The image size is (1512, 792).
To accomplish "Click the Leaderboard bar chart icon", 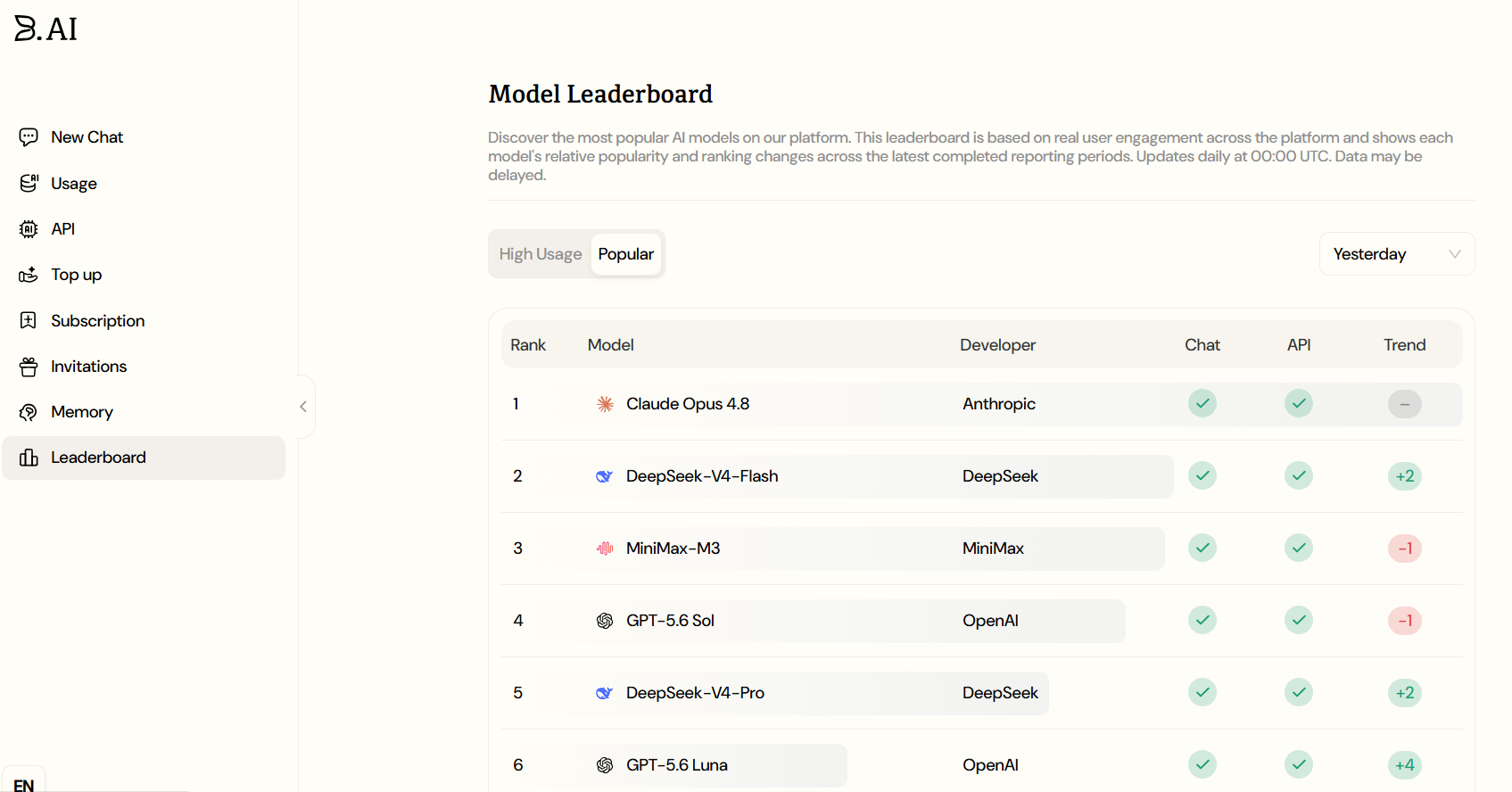I will tap(29, 458).
